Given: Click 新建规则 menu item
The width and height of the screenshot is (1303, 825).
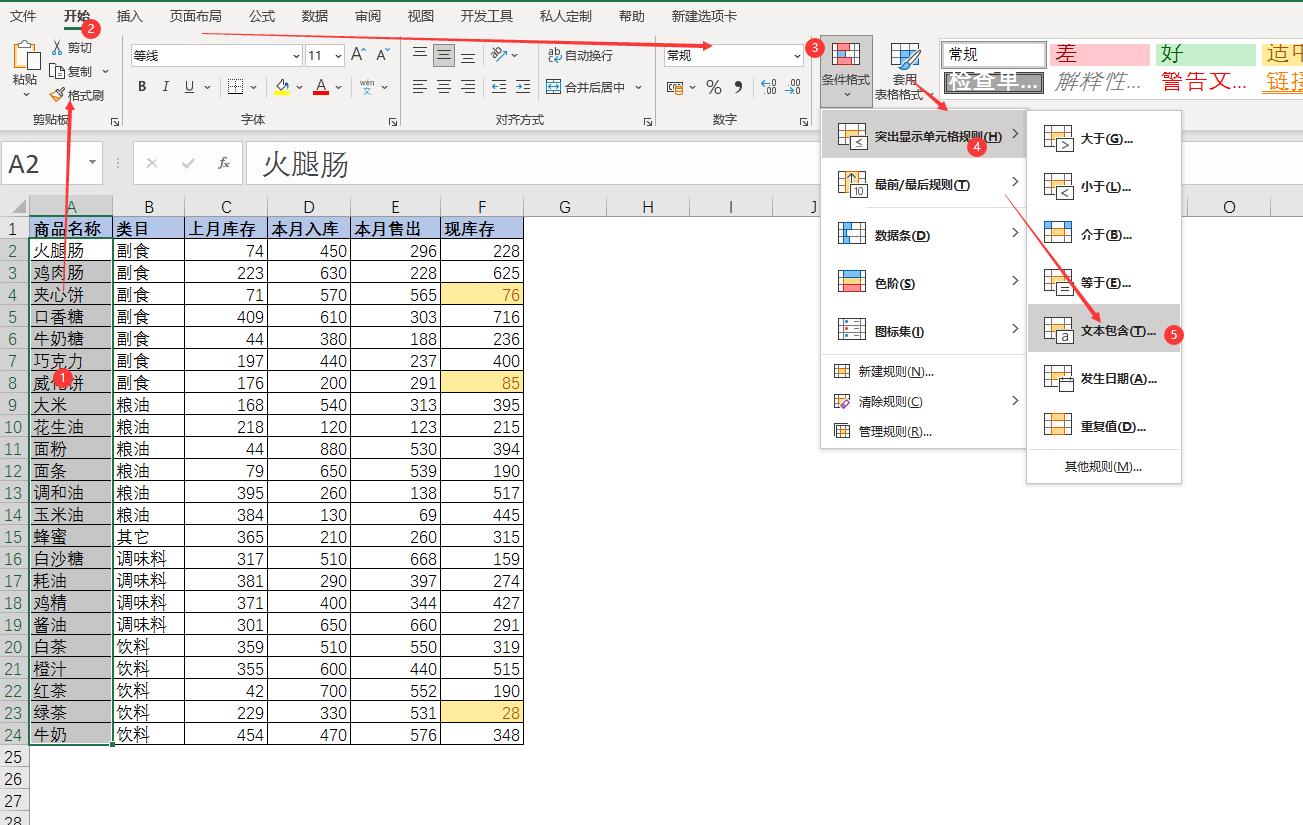Looking at the screenshot, I should coord(924,371).
